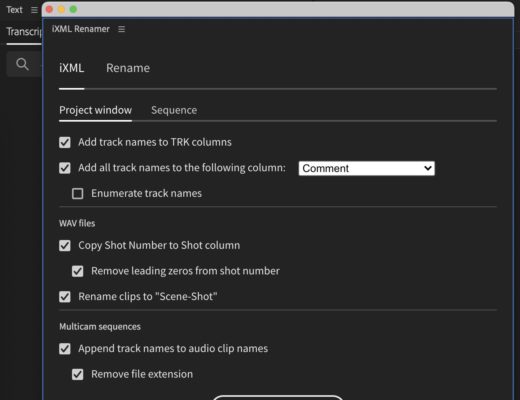This screenshot has height=400, width=520.
Task: Uncheck Rename clips to "Scene-Shot"
Action: (65, 297)
